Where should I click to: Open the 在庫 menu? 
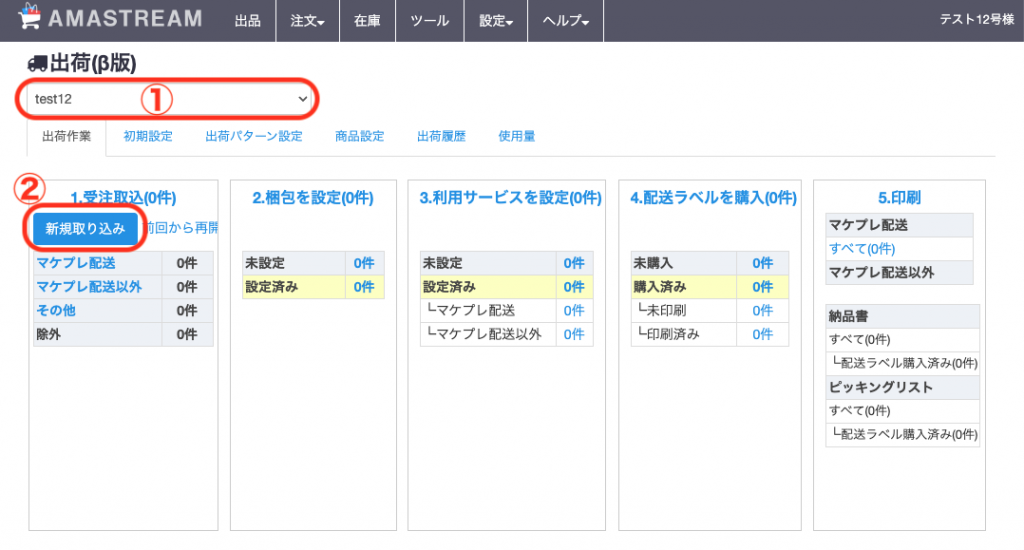point(367,21)
